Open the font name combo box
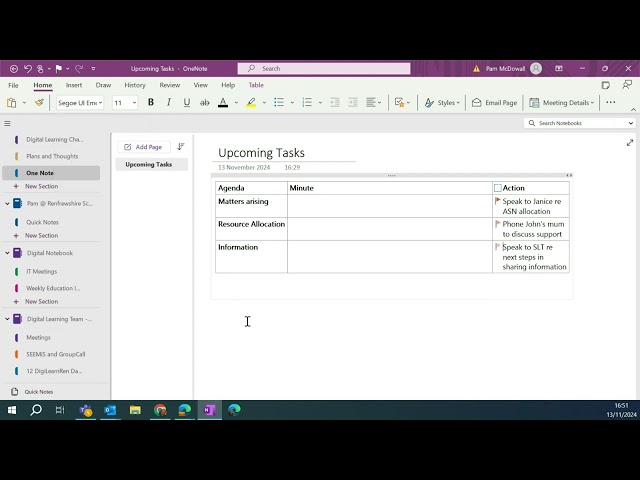The width and height of the screenshot is (640, 480). coord(80,103)
